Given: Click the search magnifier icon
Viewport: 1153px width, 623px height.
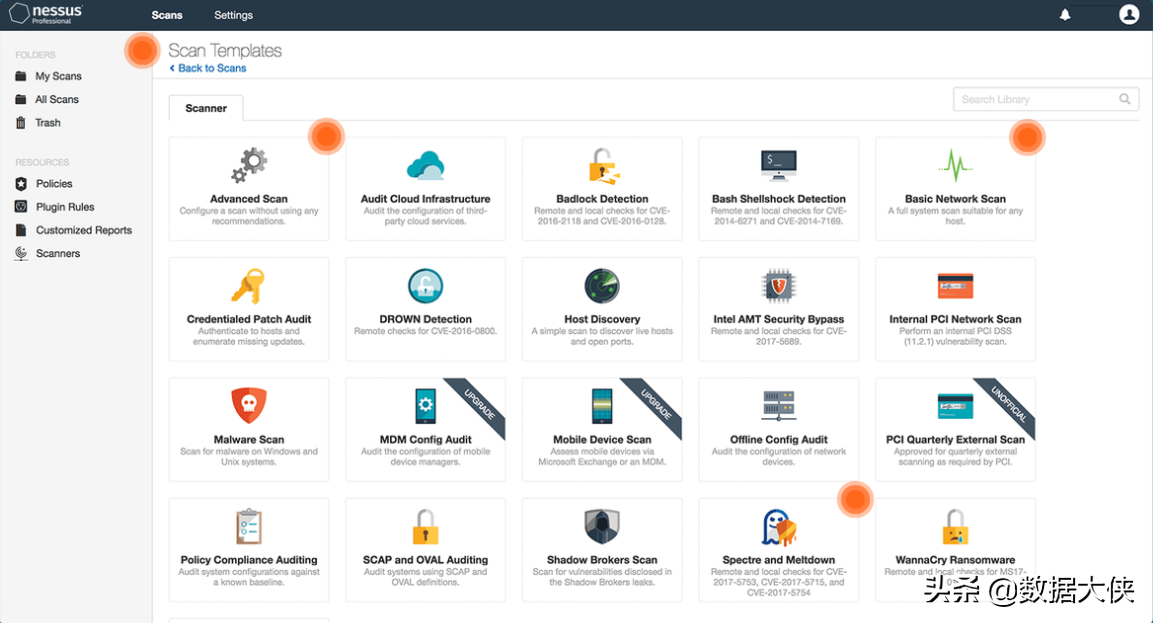Looking at the screenshot, I should tap(1125, 99).
